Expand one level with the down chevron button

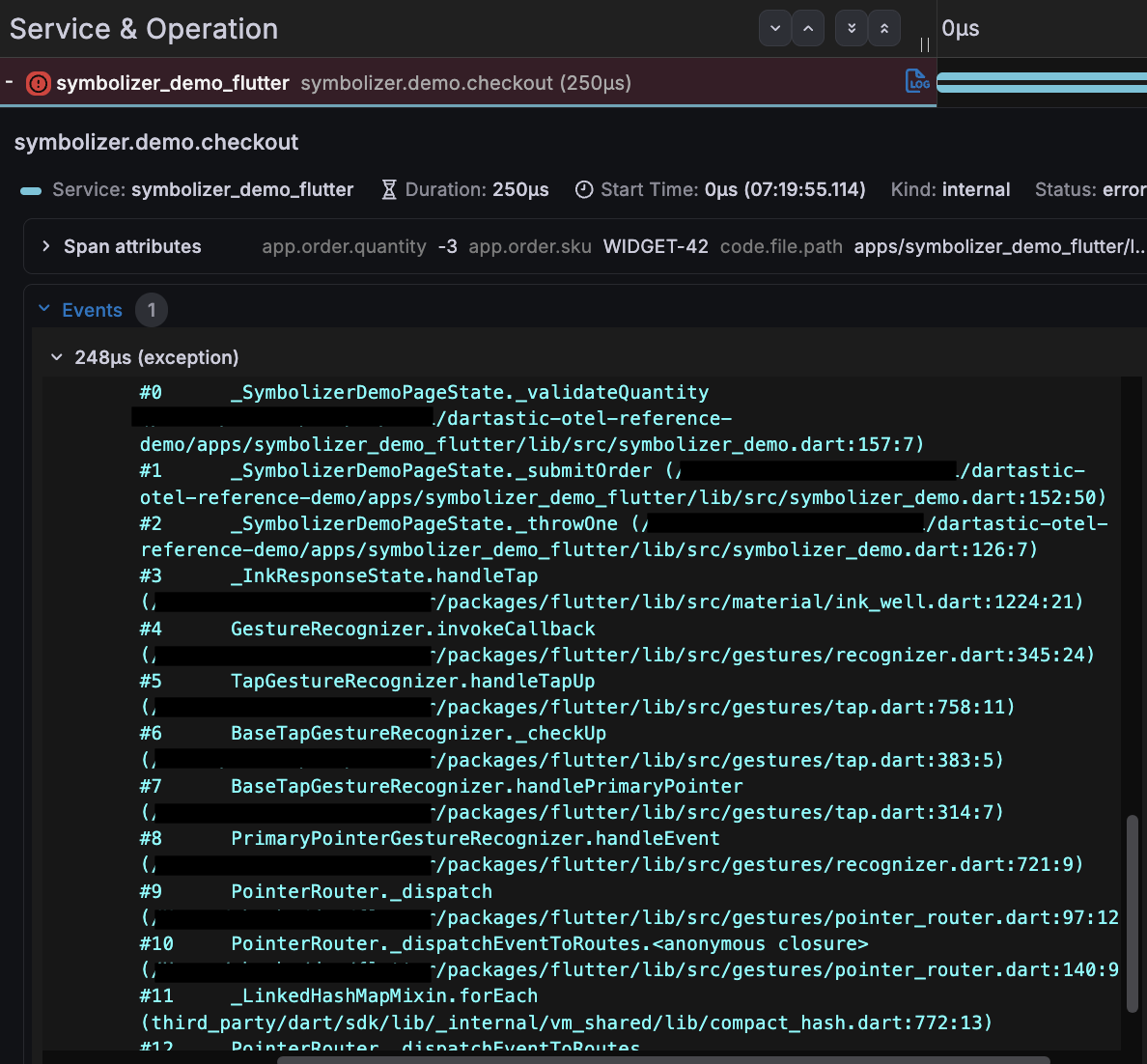775,29
